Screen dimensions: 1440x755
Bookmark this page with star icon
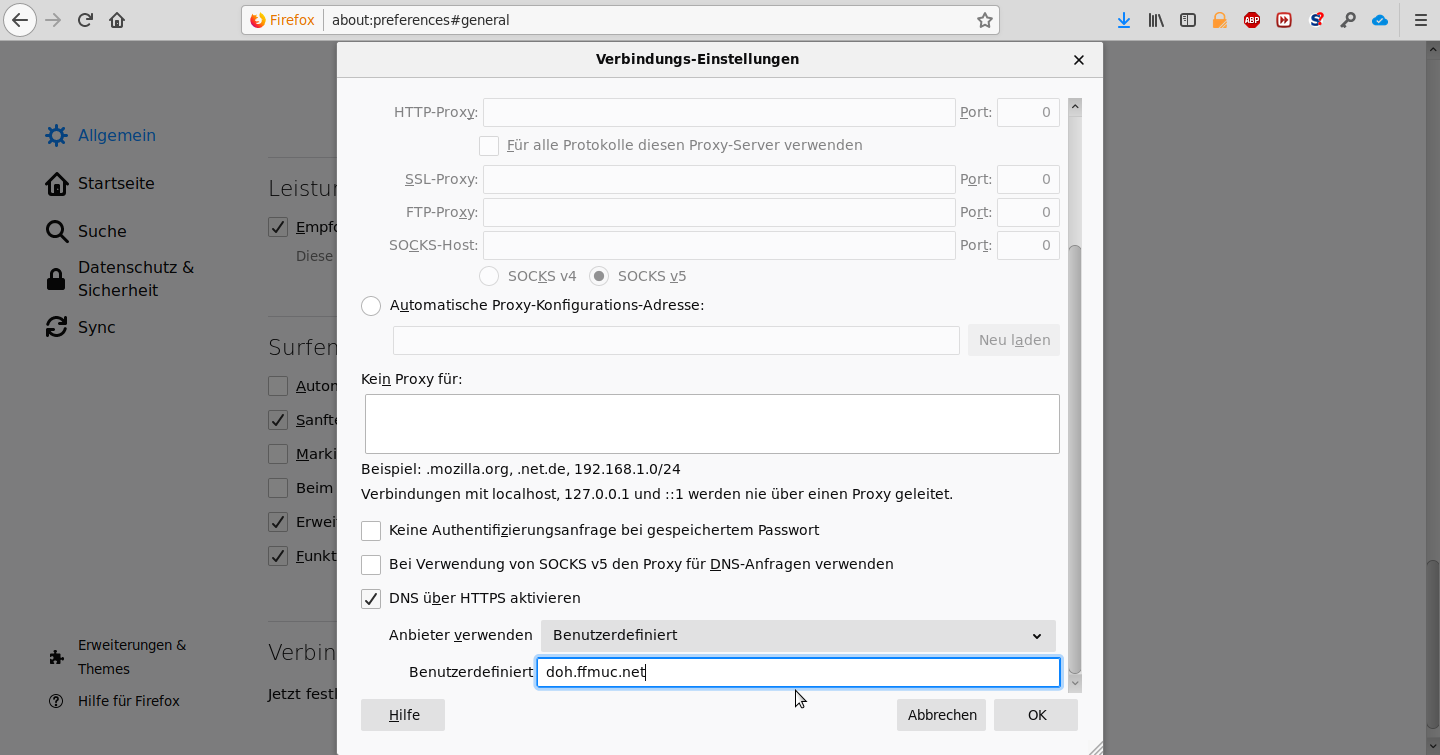tap(984, 20)
